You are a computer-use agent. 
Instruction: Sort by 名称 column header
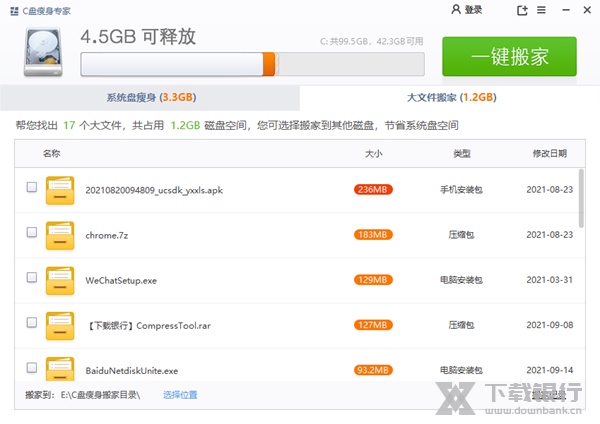coord(51,154)
